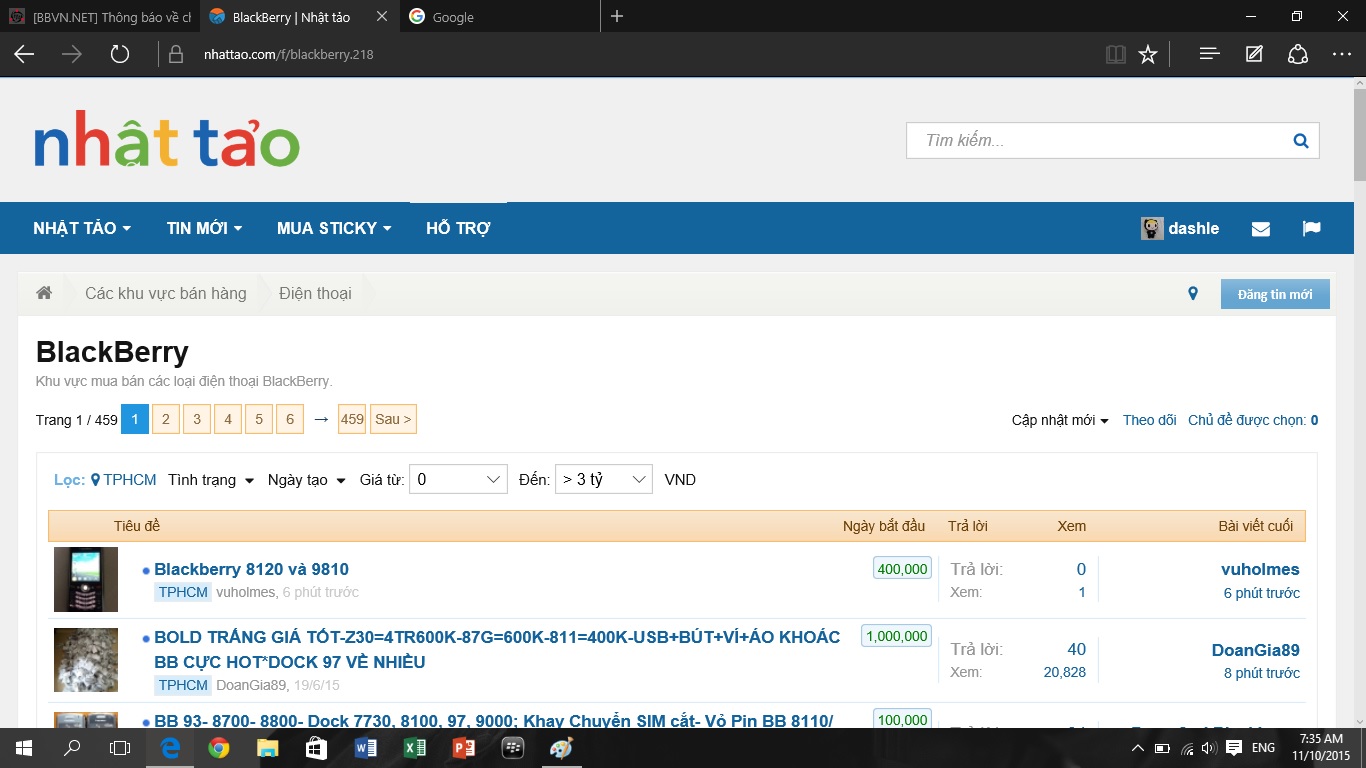Click the browser address bar

click(x=630, y=54)
